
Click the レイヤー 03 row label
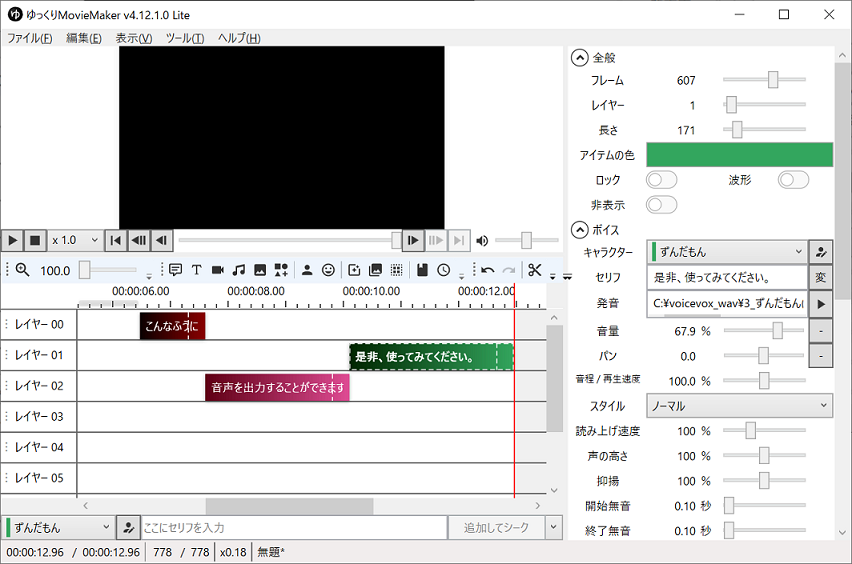[x=39, y=417]
